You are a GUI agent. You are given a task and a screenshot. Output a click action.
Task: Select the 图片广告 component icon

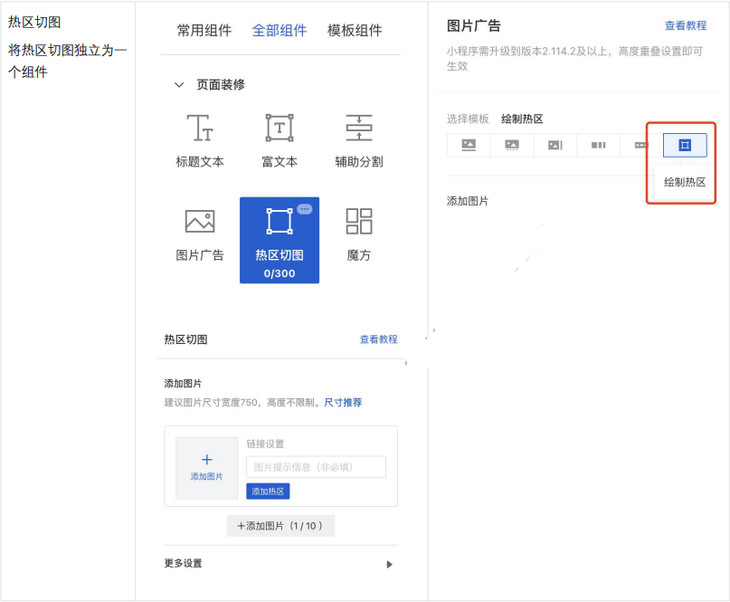pyautogui.click(x=200, y=222)
